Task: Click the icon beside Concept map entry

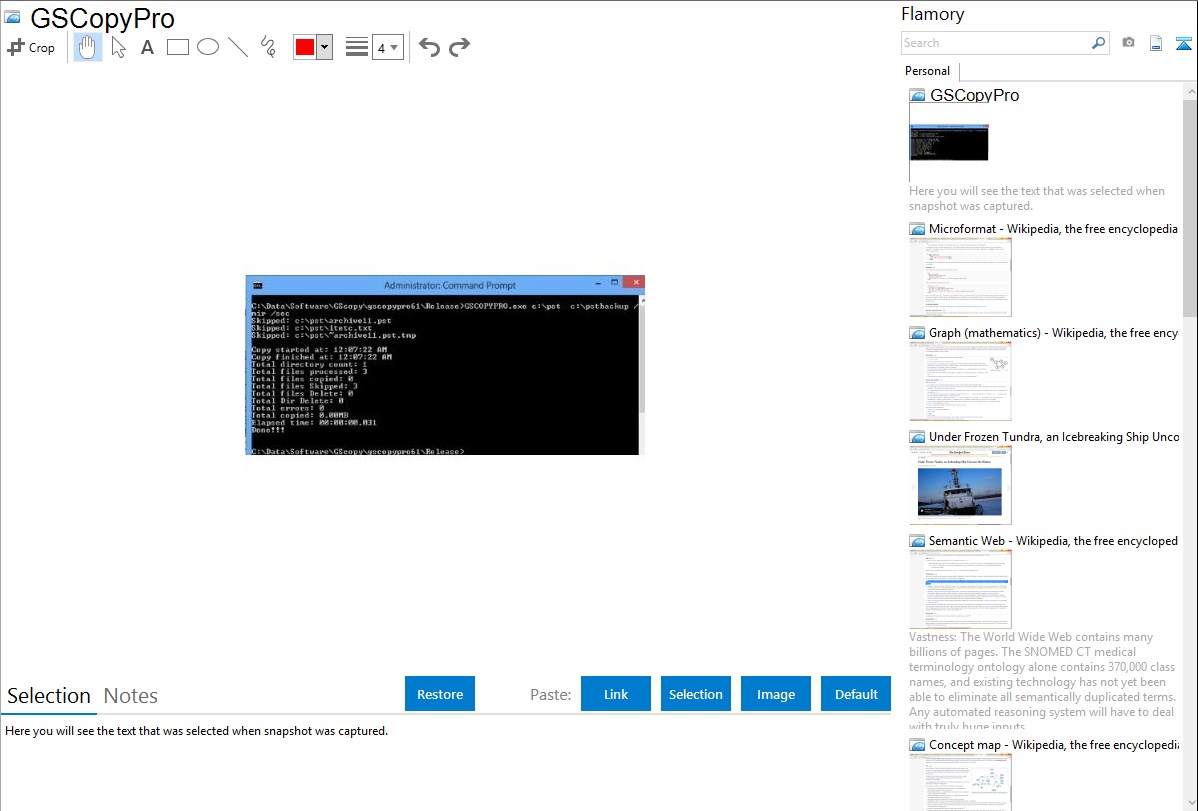Action: click(918, 745)
